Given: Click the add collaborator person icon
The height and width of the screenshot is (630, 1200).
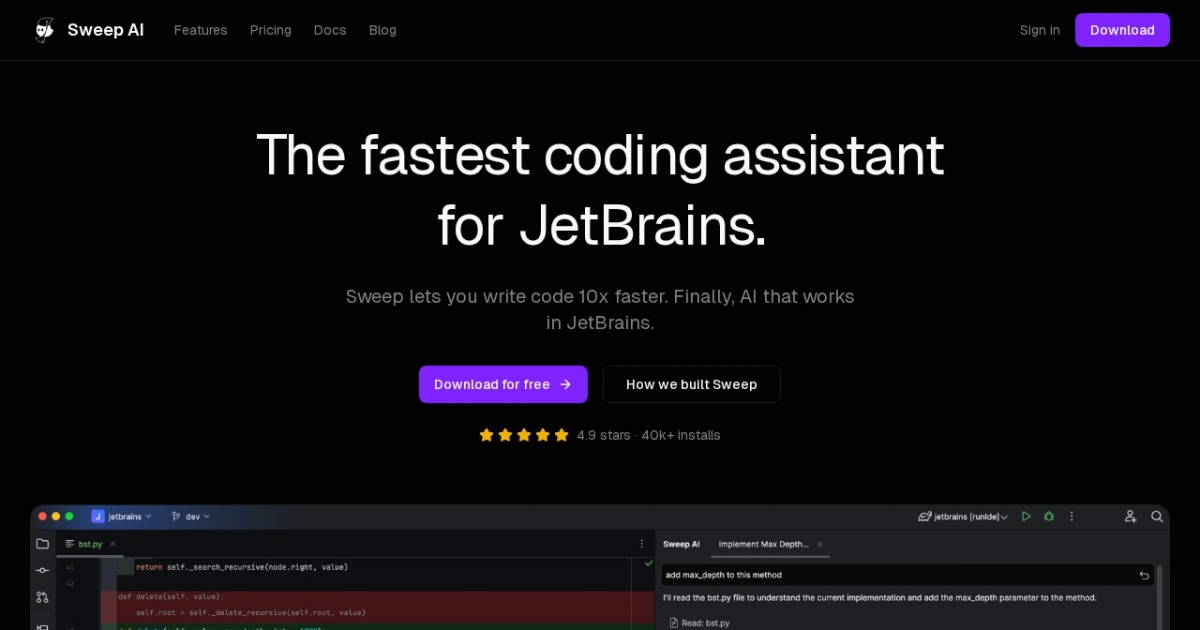Looking at the screenshot, I should coord(1130,516).
